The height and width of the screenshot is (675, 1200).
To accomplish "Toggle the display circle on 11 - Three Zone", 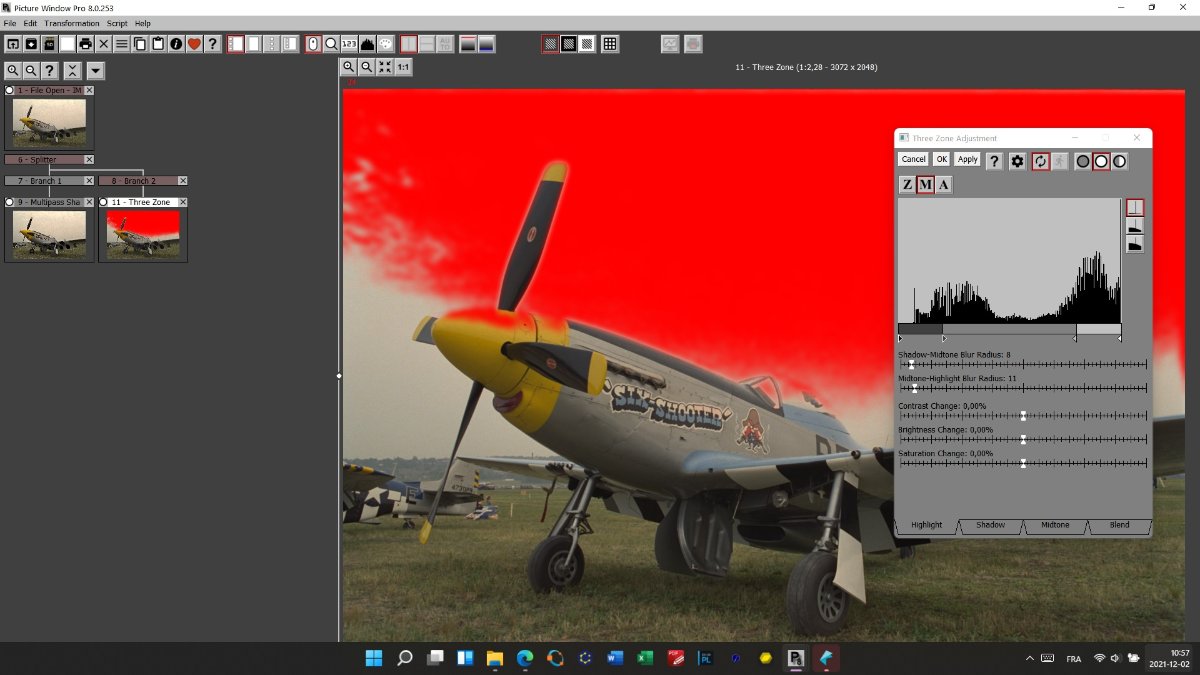I will point(104,202).
